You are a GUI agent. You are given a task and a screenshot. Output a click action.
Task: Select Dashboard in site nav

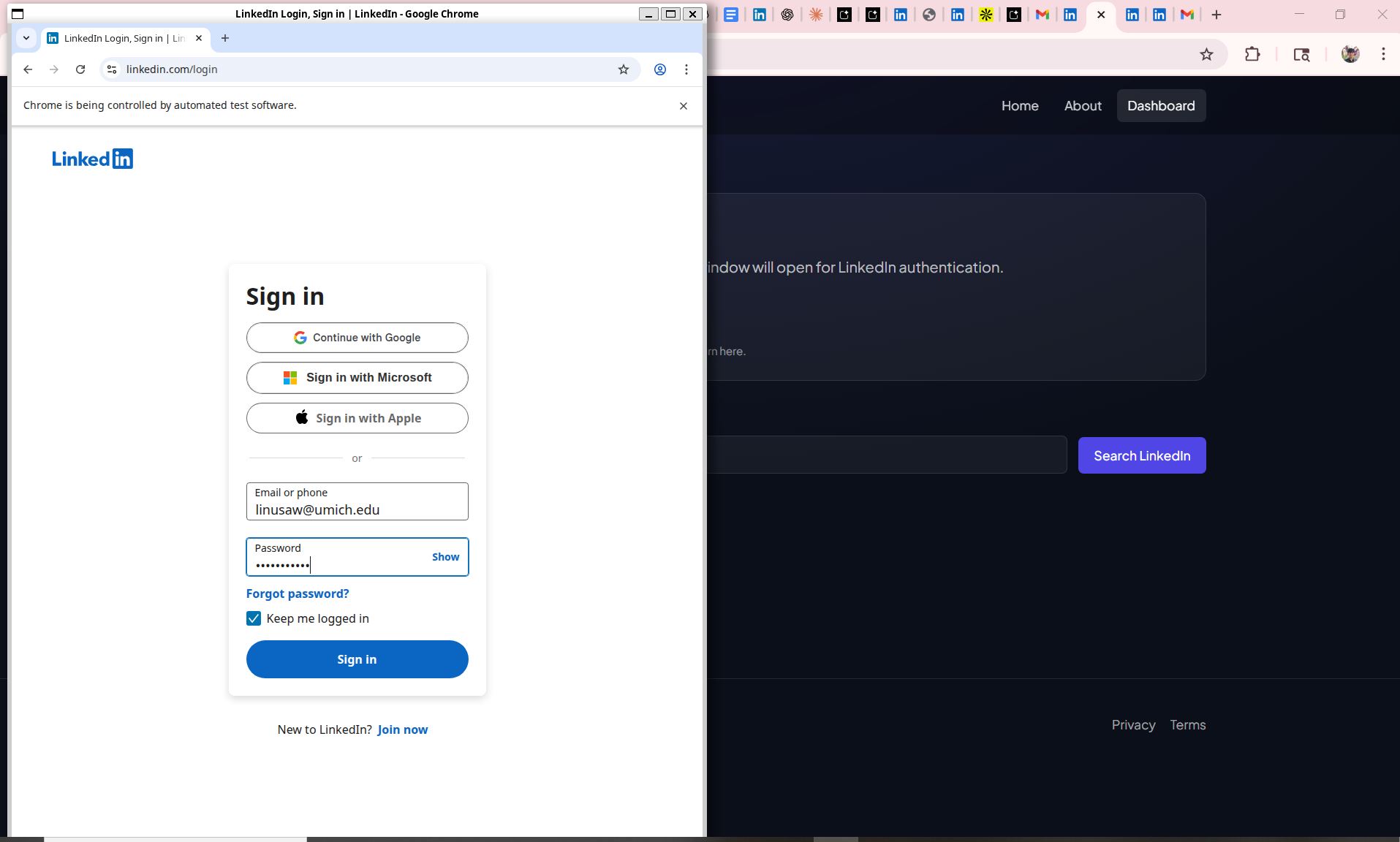(1161, 106)
